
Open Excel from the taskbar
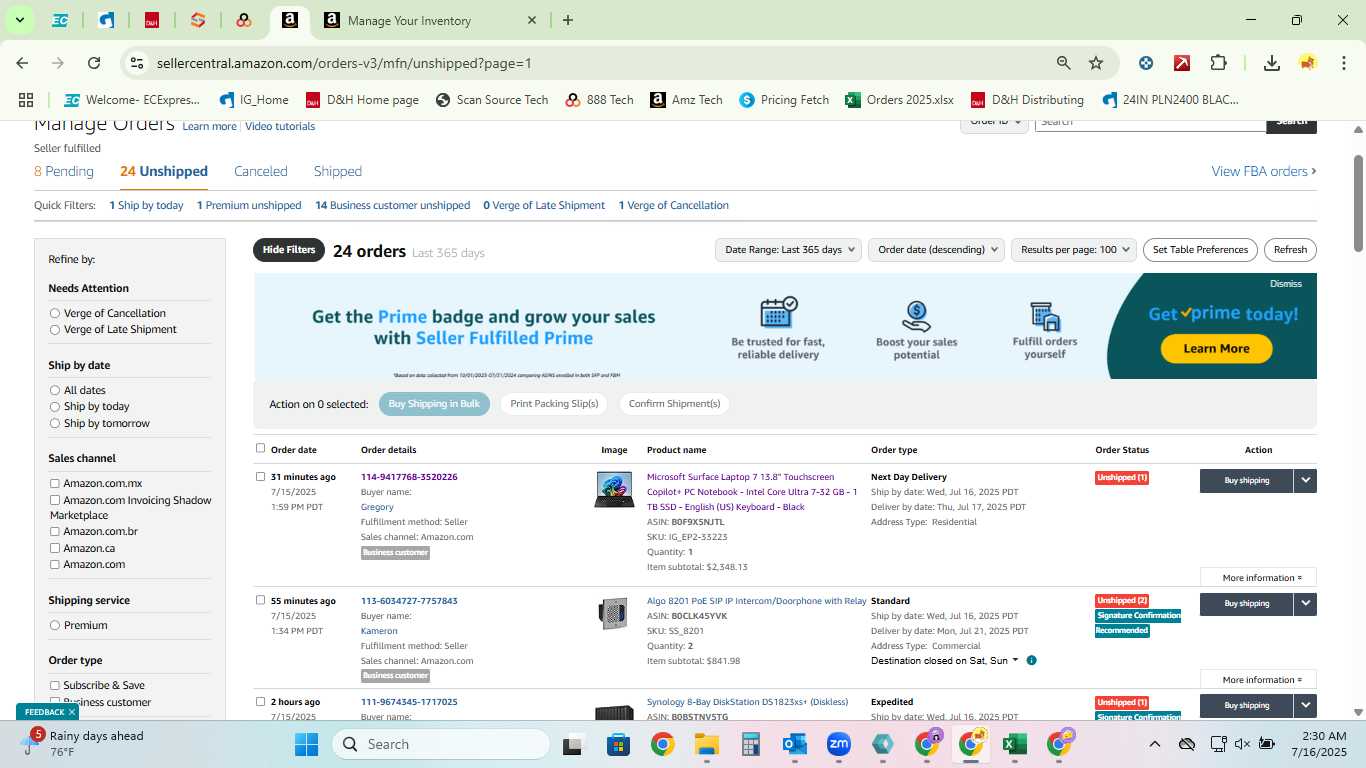pos(1015,744)
